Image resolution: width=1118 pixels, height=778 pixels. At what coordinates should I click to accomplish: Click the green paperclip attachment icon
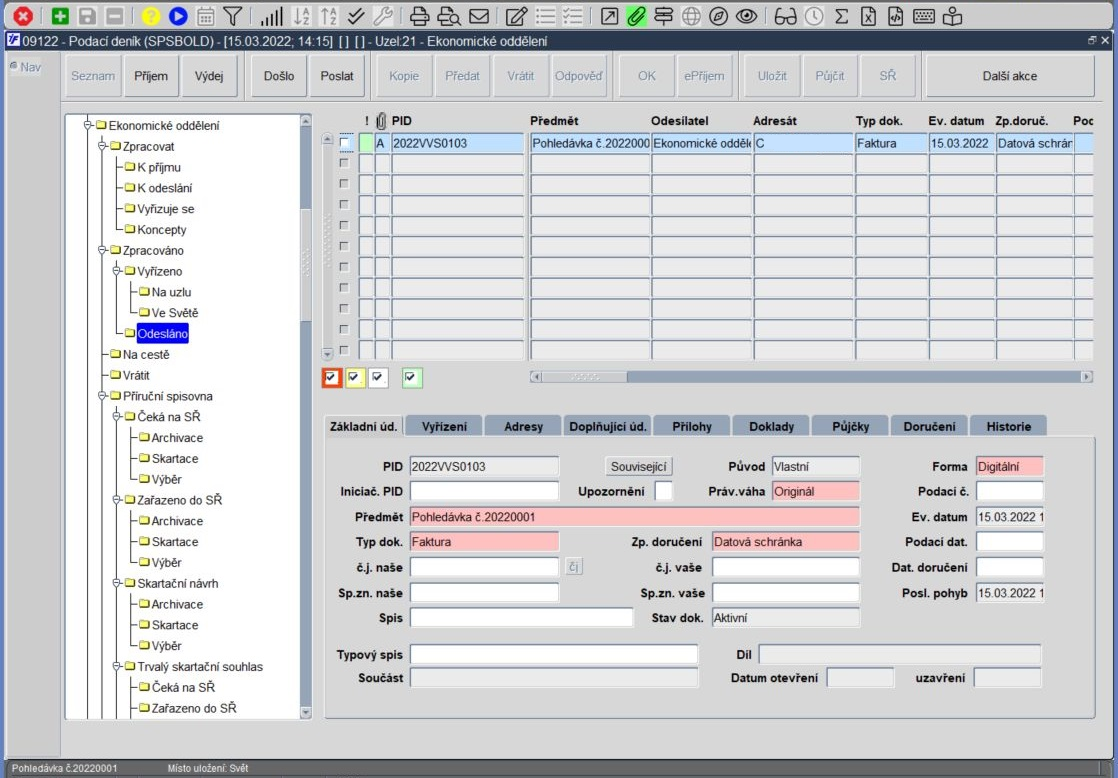tap(636, 16)
